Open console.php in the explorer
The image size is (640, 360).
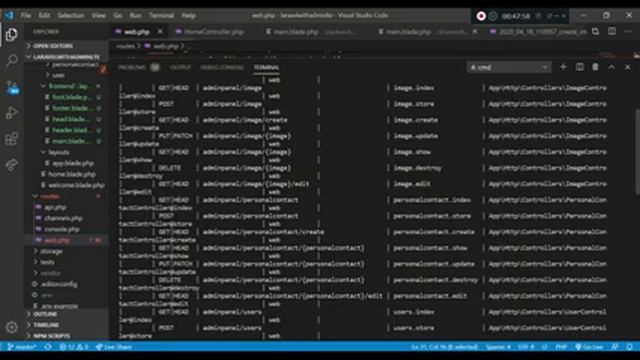pyautogui.click(x=62, y=229)
